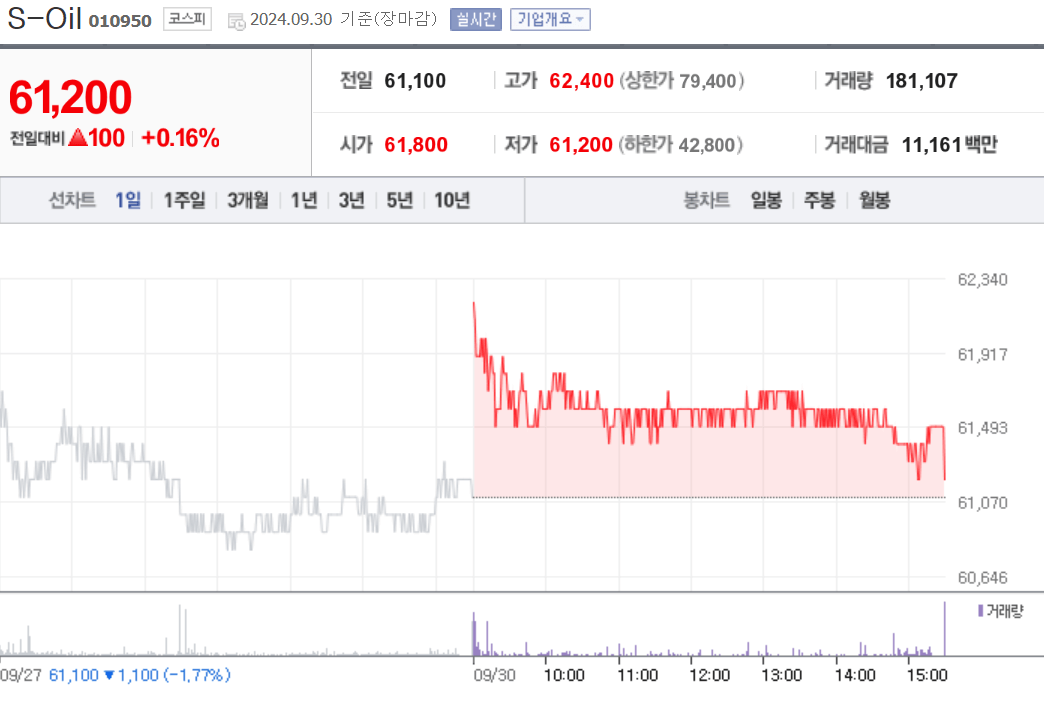This screenshot has height=715, width=1044.
Task: Click the 저가 value 61,200 in the table
Action: tap(581, 144)
